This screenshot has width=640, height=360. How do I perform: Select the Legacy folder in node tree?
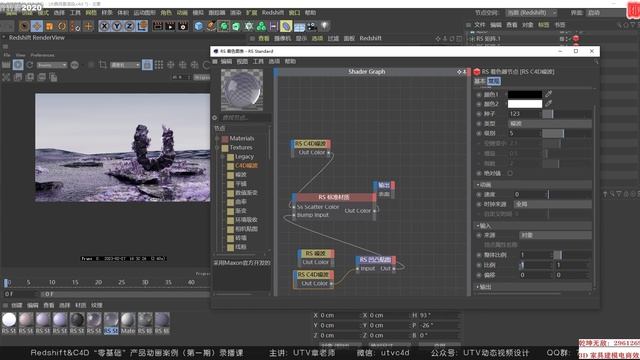click(244, 157)
